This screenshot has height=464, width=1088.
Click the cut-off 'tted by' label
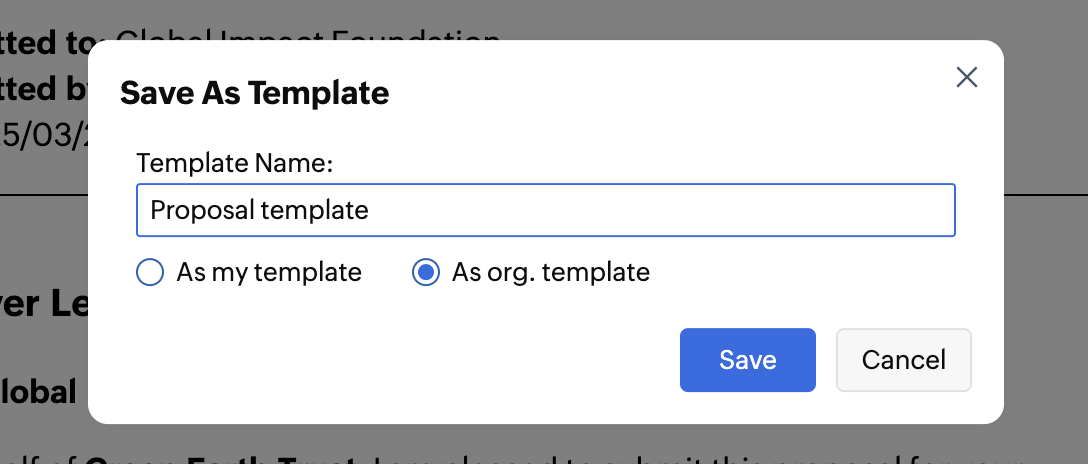[43, 89]
